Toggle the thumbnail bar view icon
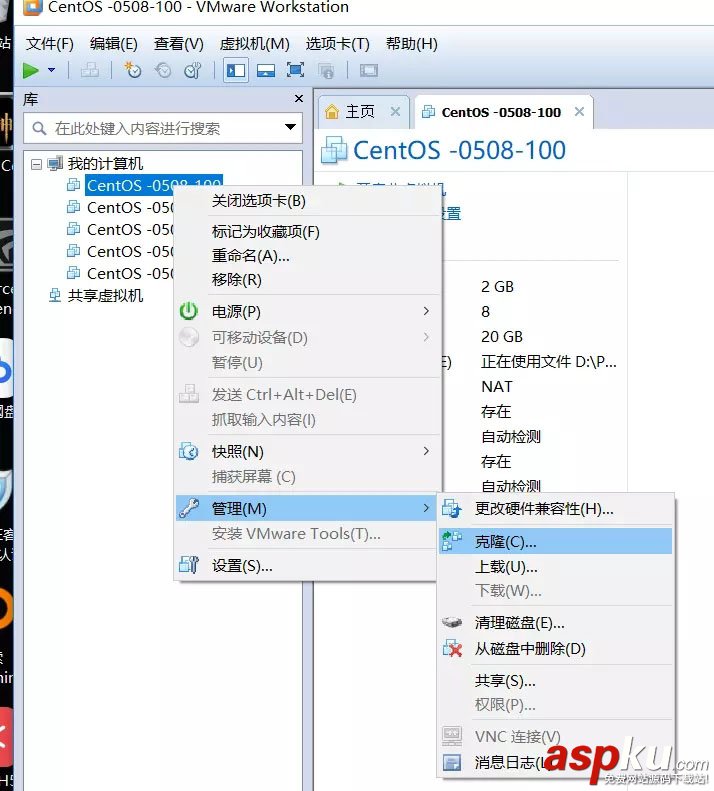 (x=265, y=70)
